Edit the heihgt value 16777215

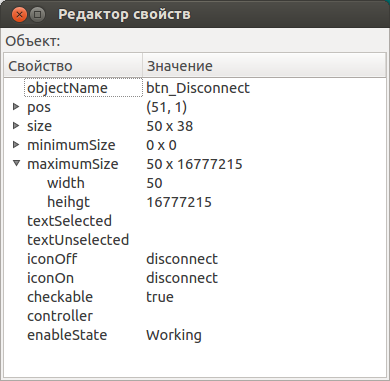179,202
